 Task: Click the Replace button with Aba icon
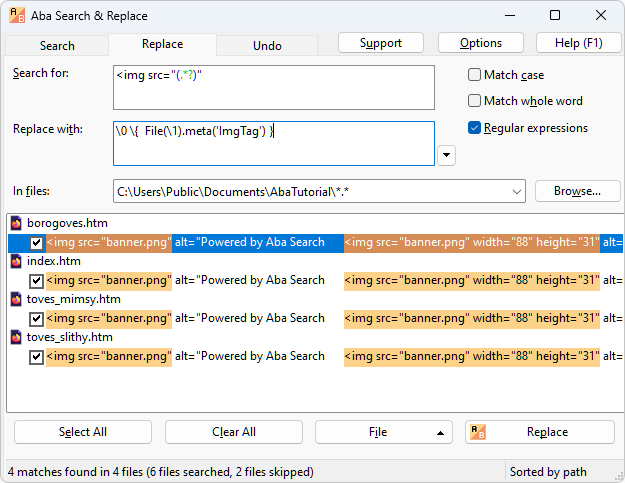pyautogui.click(x=539, y=432)
